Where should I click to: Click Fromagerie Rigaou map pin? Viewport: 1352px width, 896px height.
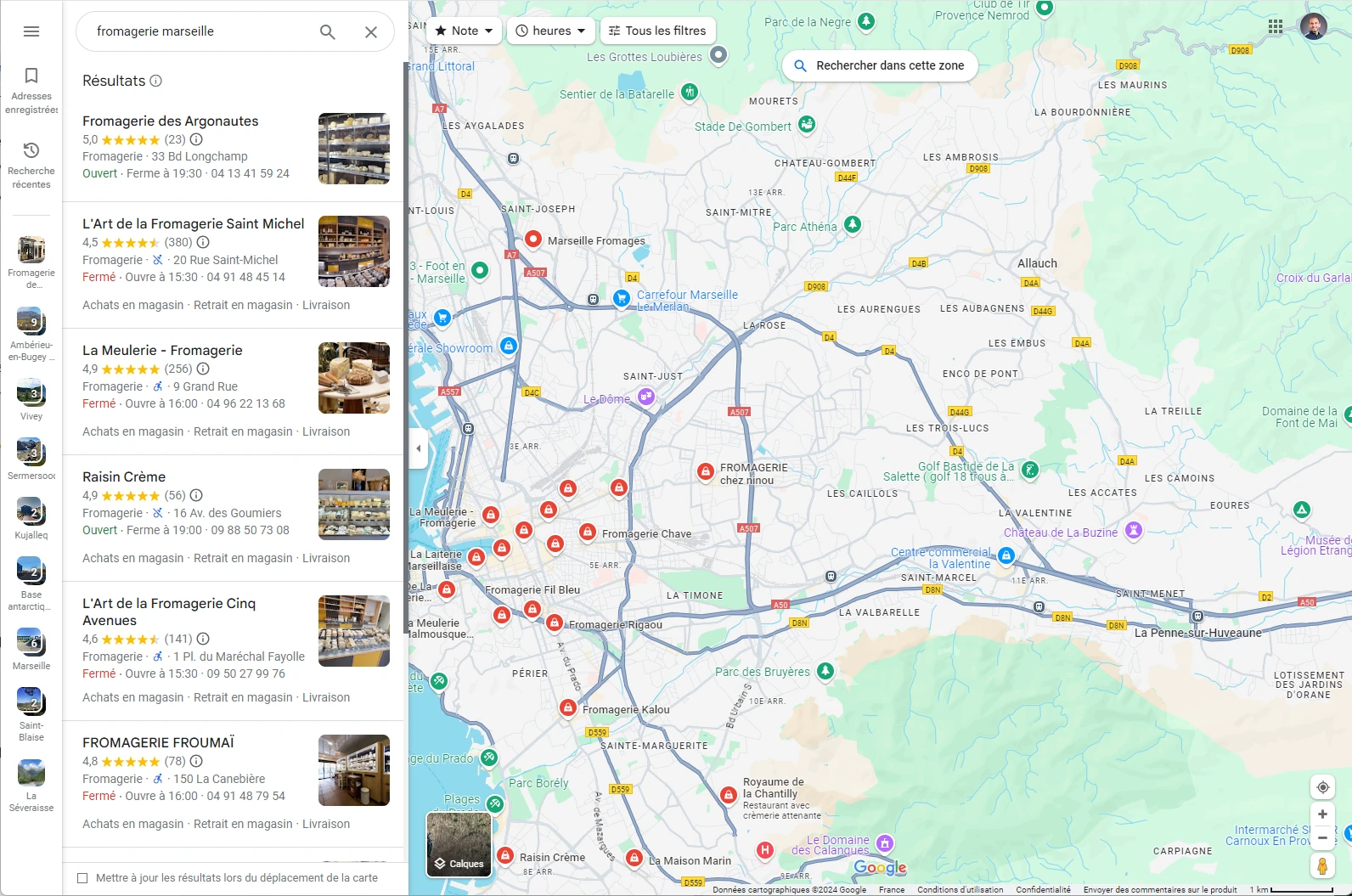(x=555, y=623)
